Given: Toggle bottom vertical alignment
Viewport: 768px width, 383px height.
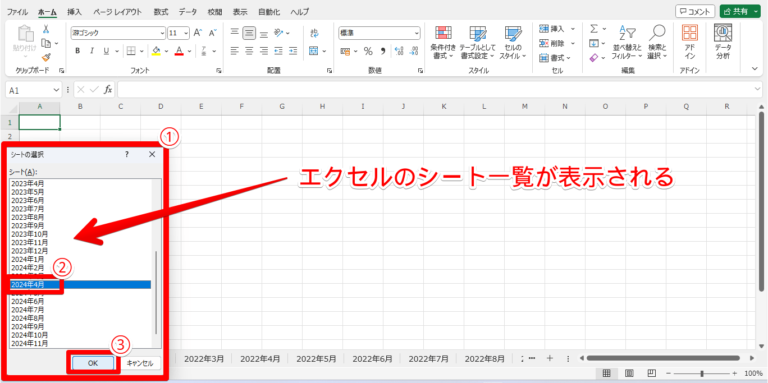Looking at the screenshot, I should [264, 33].
